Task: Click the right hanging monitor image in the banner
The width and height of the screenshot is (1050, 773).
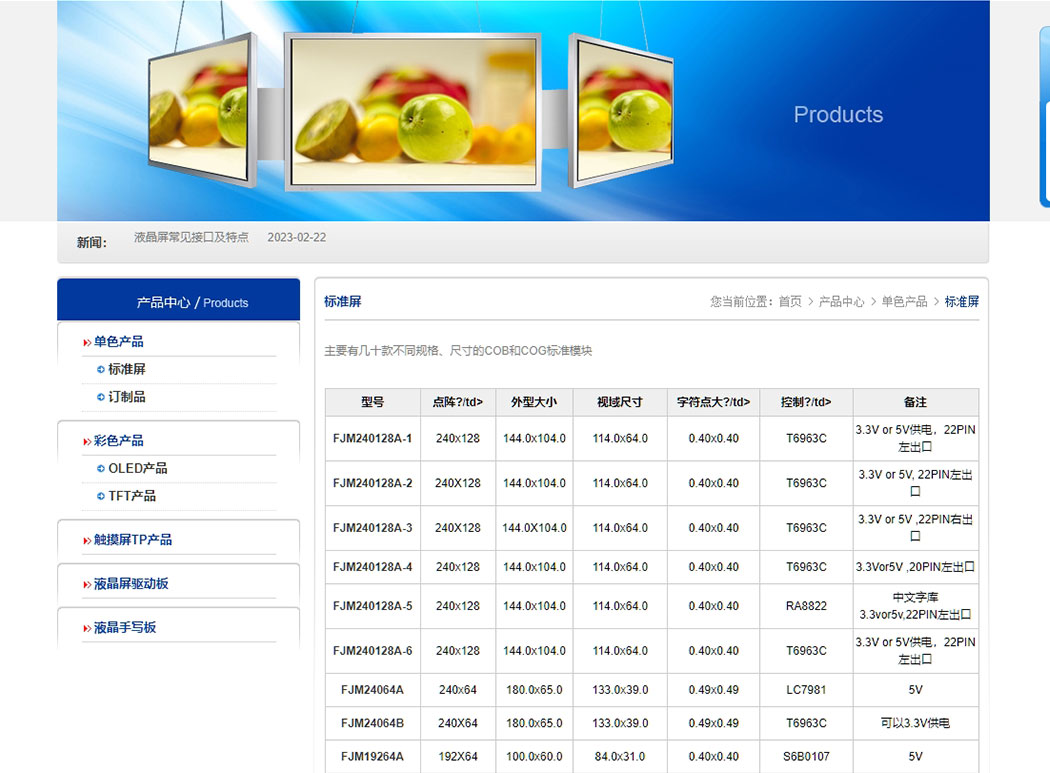Action: pyautogui.click(x=621, y=111)
